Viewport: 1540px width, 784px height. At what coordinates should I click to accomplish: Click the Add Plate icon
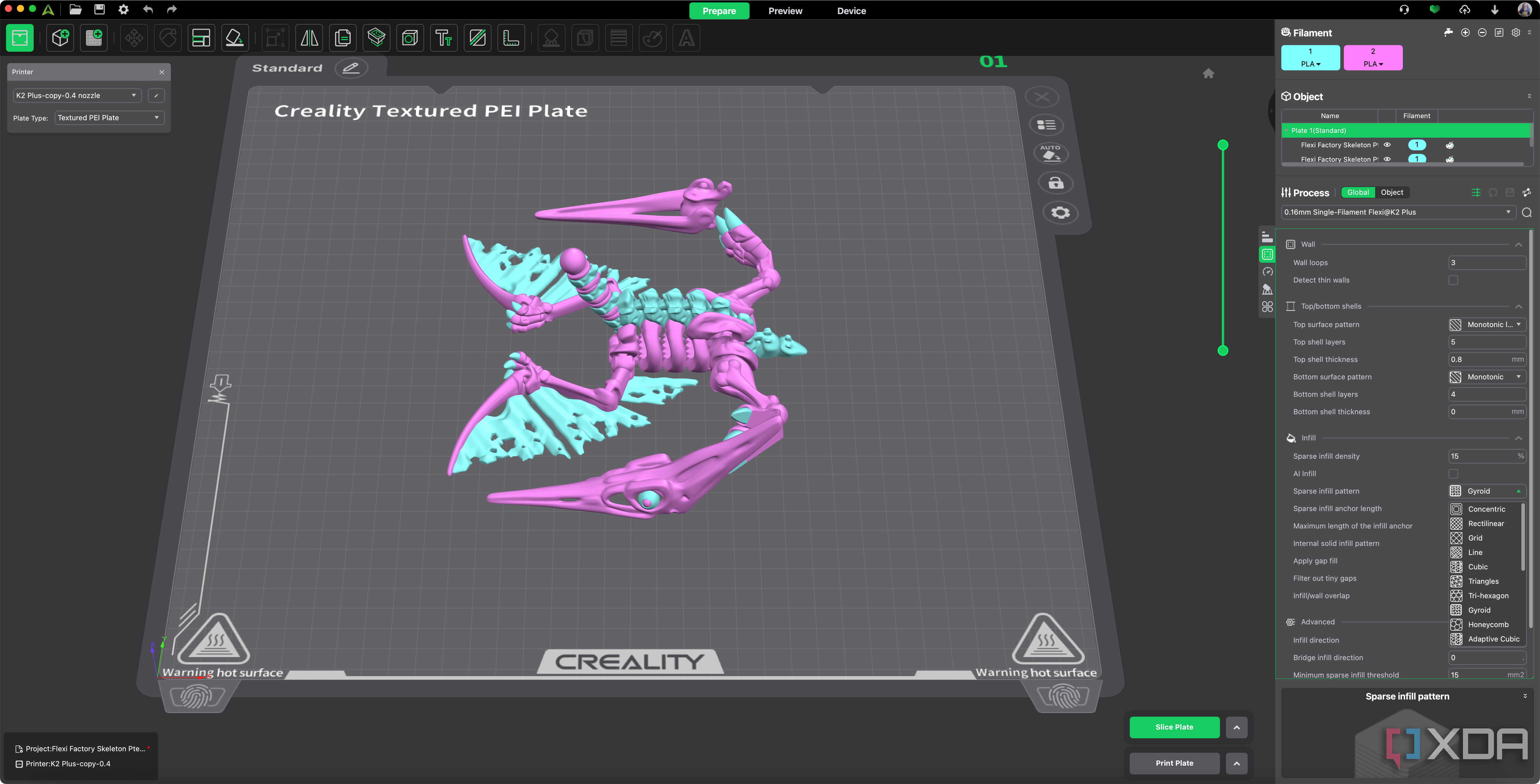[x=94, y=38]
